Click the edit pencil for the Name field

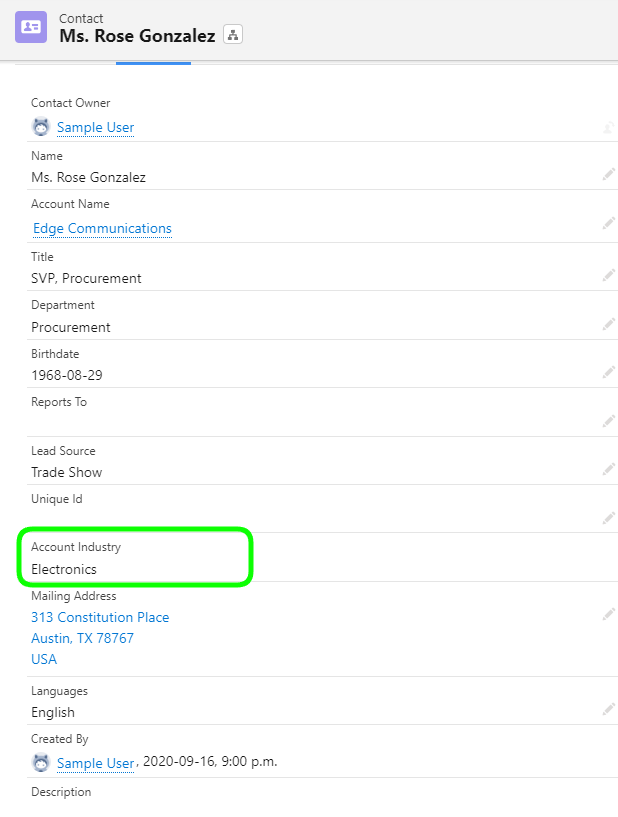click(609, 174)
